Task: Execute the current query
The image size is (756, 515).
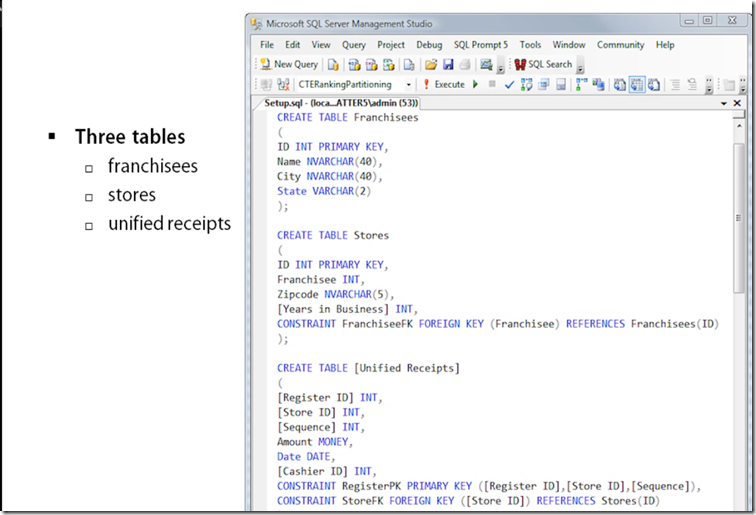Action: pos(444,84)
